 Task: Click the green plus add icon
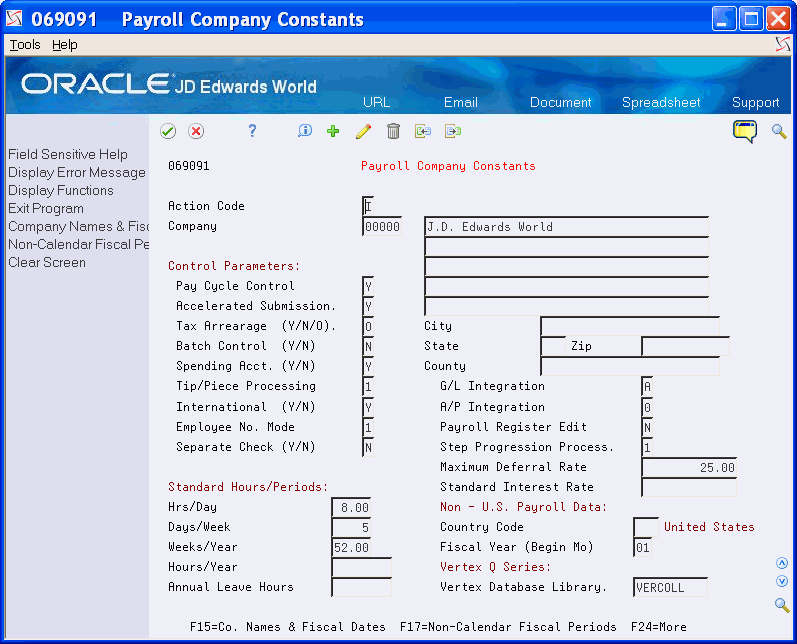pyautogui.click(x=333, y=131)
